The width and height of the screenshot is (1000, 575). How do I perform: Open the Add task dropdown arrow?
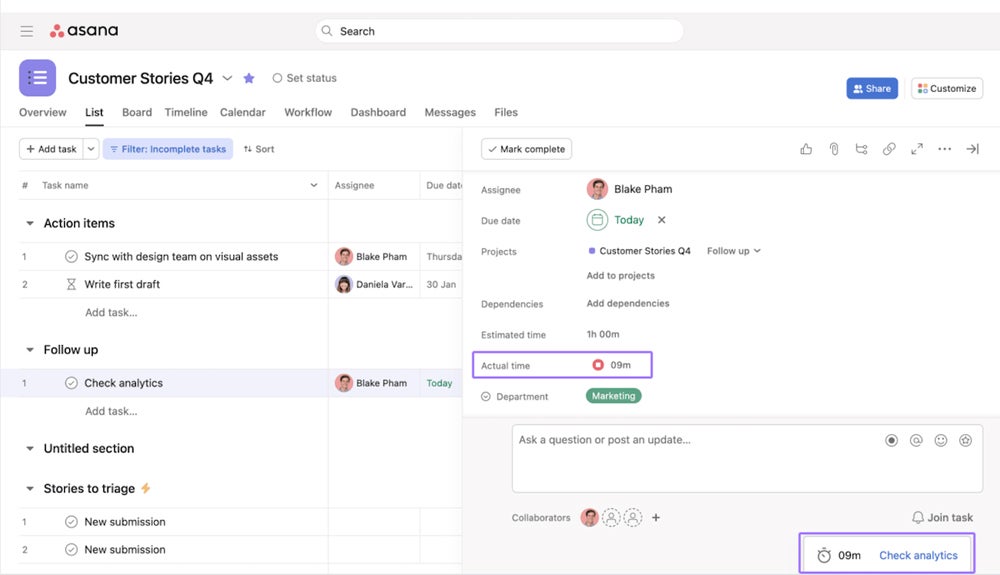coord(91,149)
